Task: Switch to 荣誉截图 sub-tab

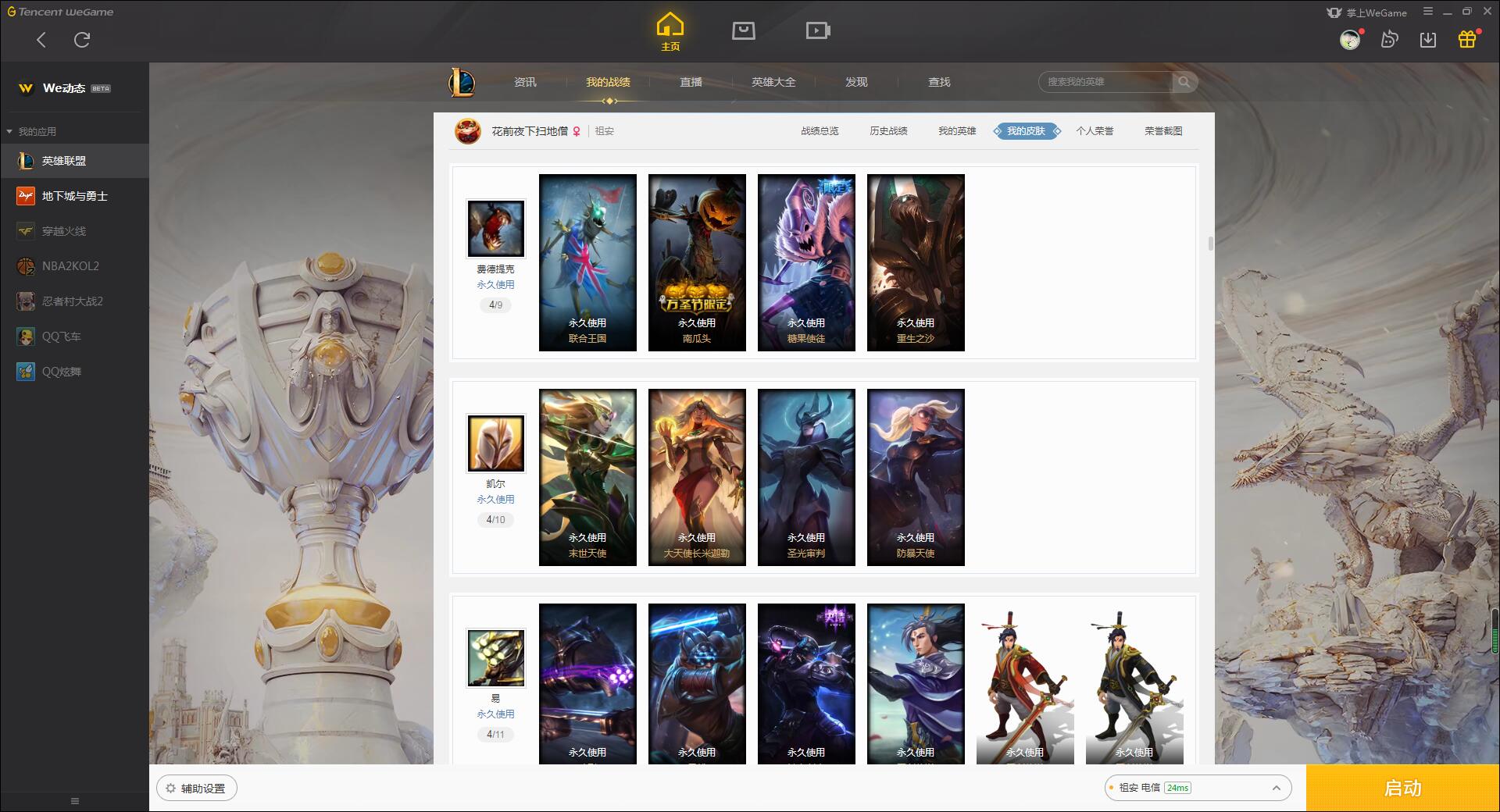Action: 1163,131
